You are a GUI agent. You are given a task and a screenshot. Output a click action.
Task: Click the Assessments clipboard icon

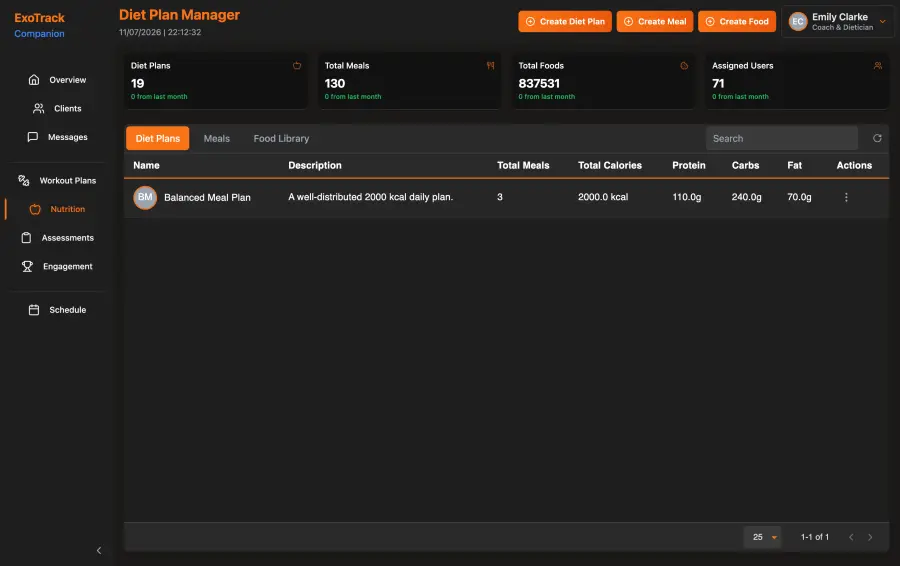pos(26,238)
